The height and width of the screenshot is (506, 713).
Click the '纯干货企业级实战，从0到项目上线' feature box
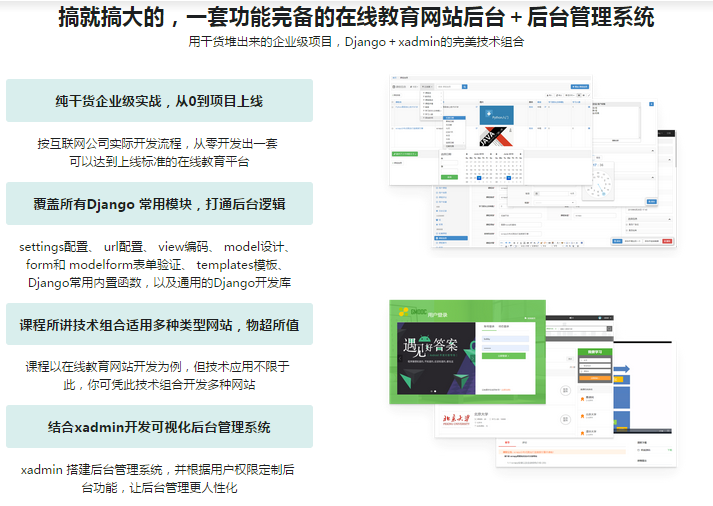[x=159, y=100]
